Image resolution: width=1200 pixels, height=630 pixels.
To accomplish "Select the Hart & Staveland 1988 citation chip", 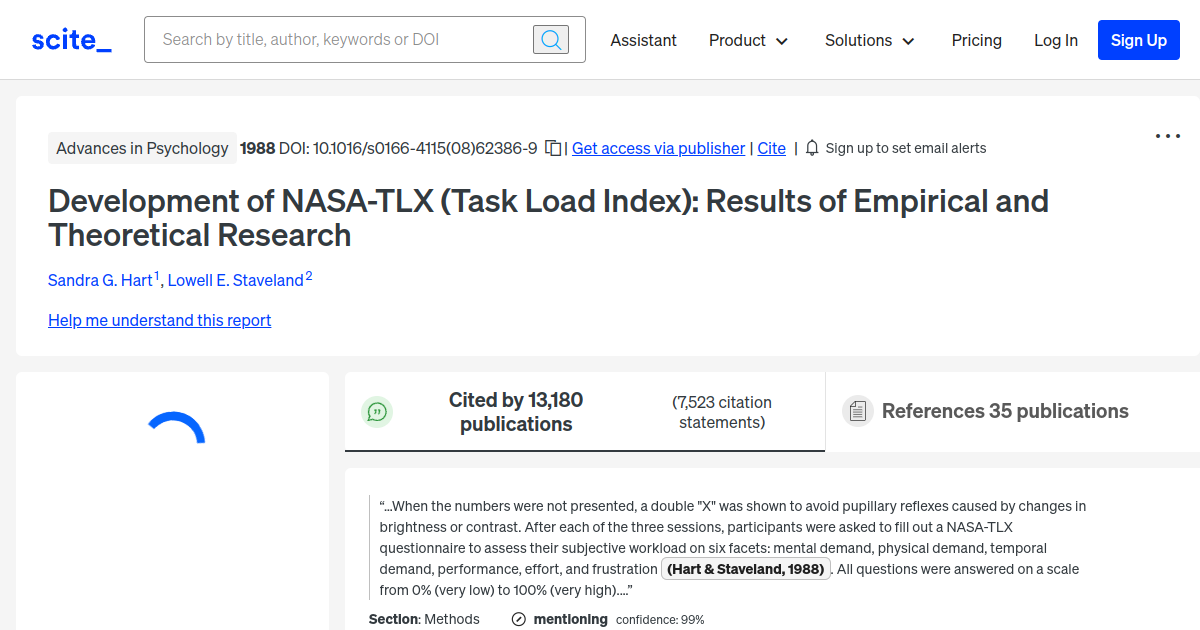I will [x=746, y=568].
